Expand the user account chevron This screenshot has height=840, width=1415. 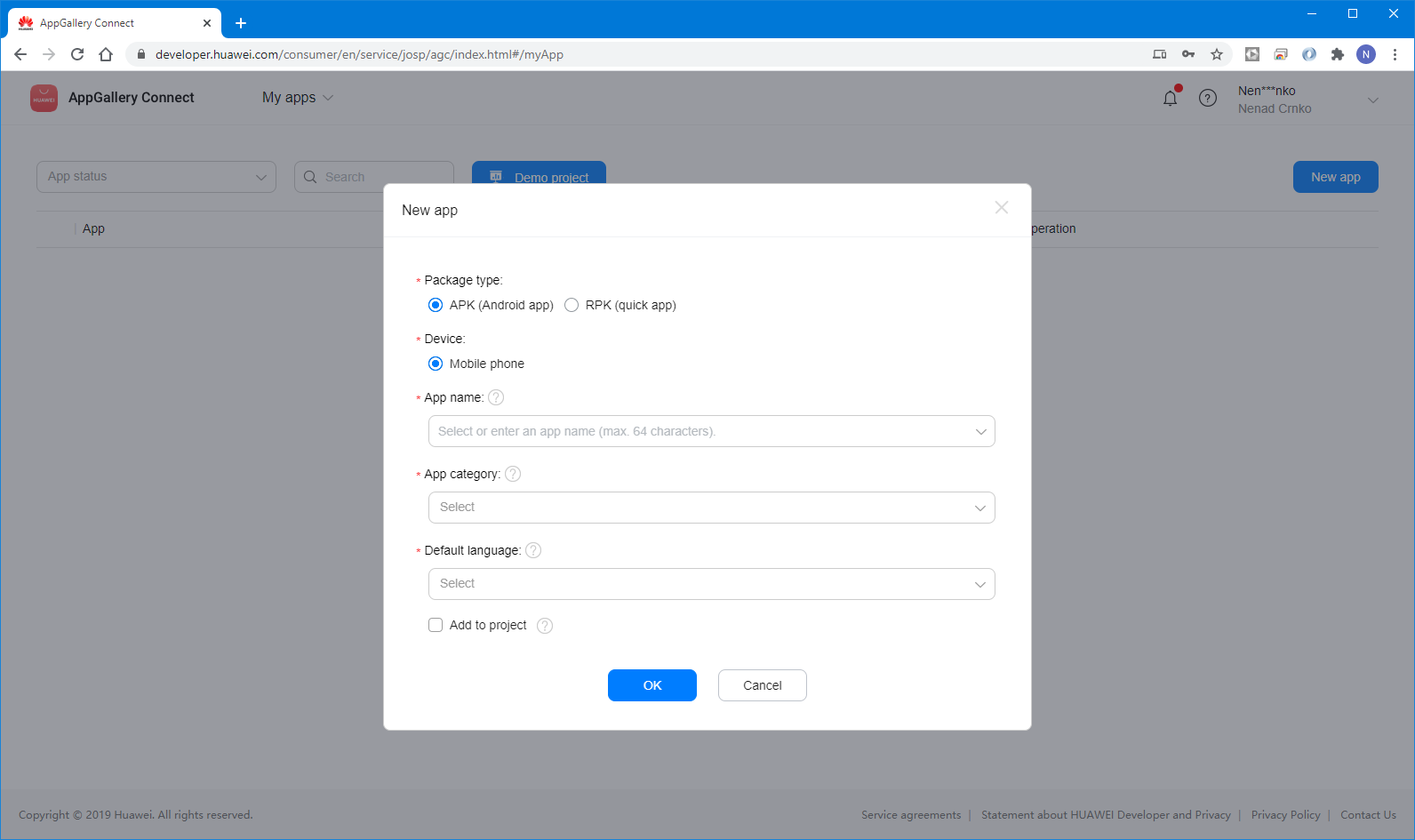(x=1373, y=100)
